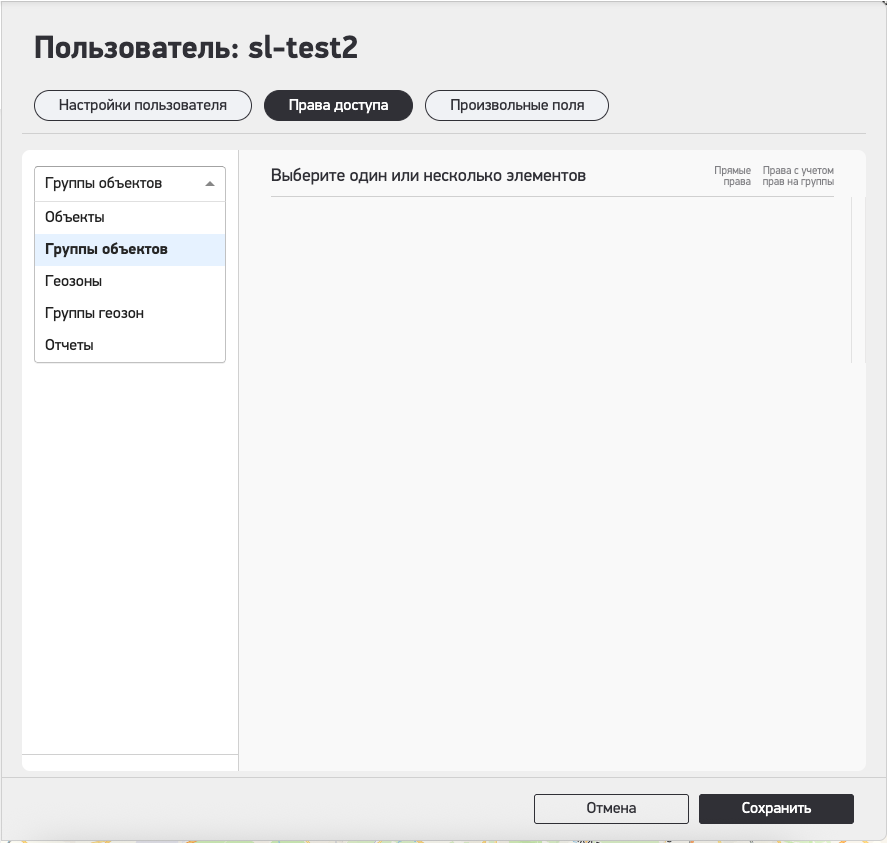The height and width of the screenshot is (843, 887).
Task: Pick Группы геозон from the list
Action: pyautogui.click(x=130, y=313)
